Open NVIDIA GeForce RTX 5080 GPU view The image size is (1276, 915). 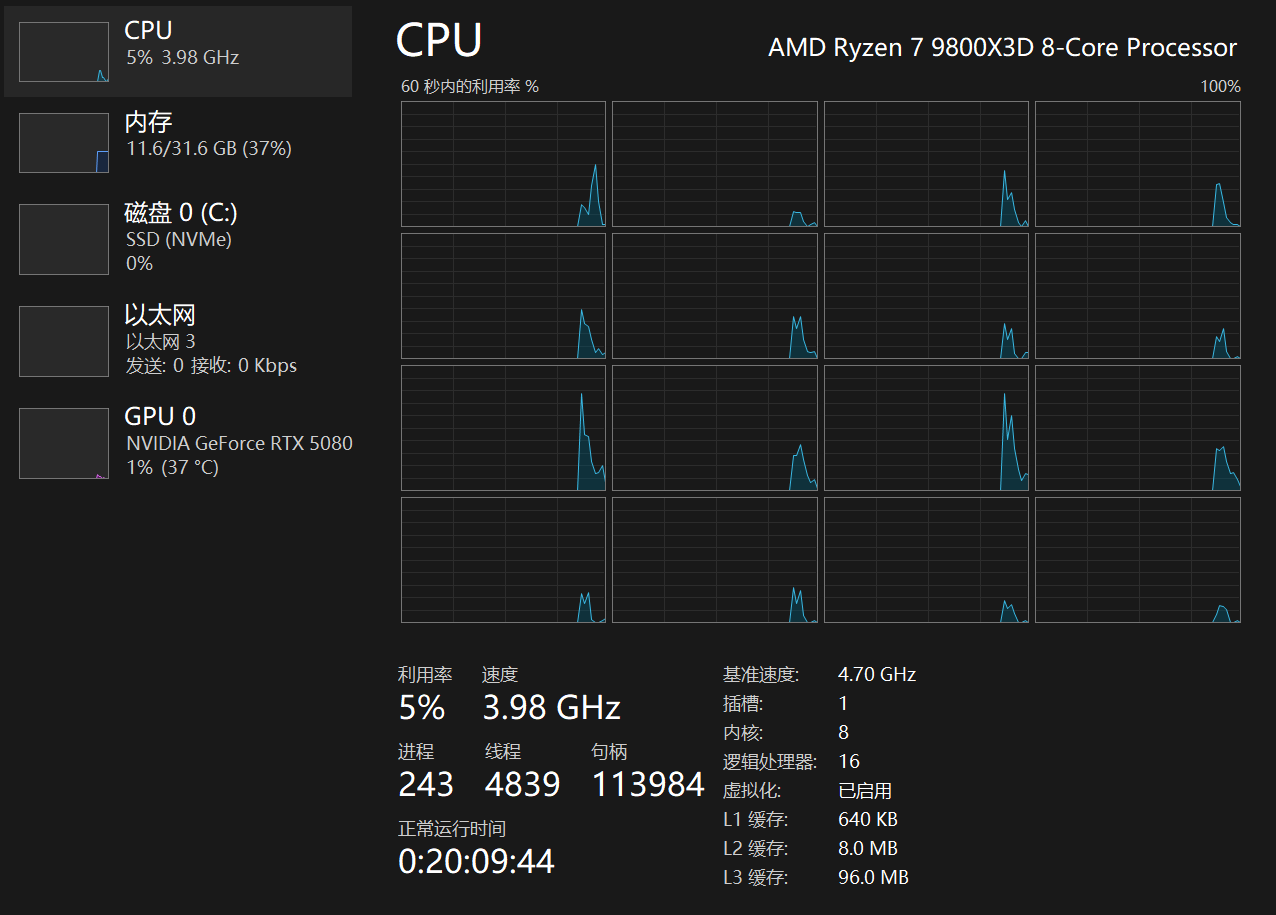pyautogui.click(x=239, y=443)
